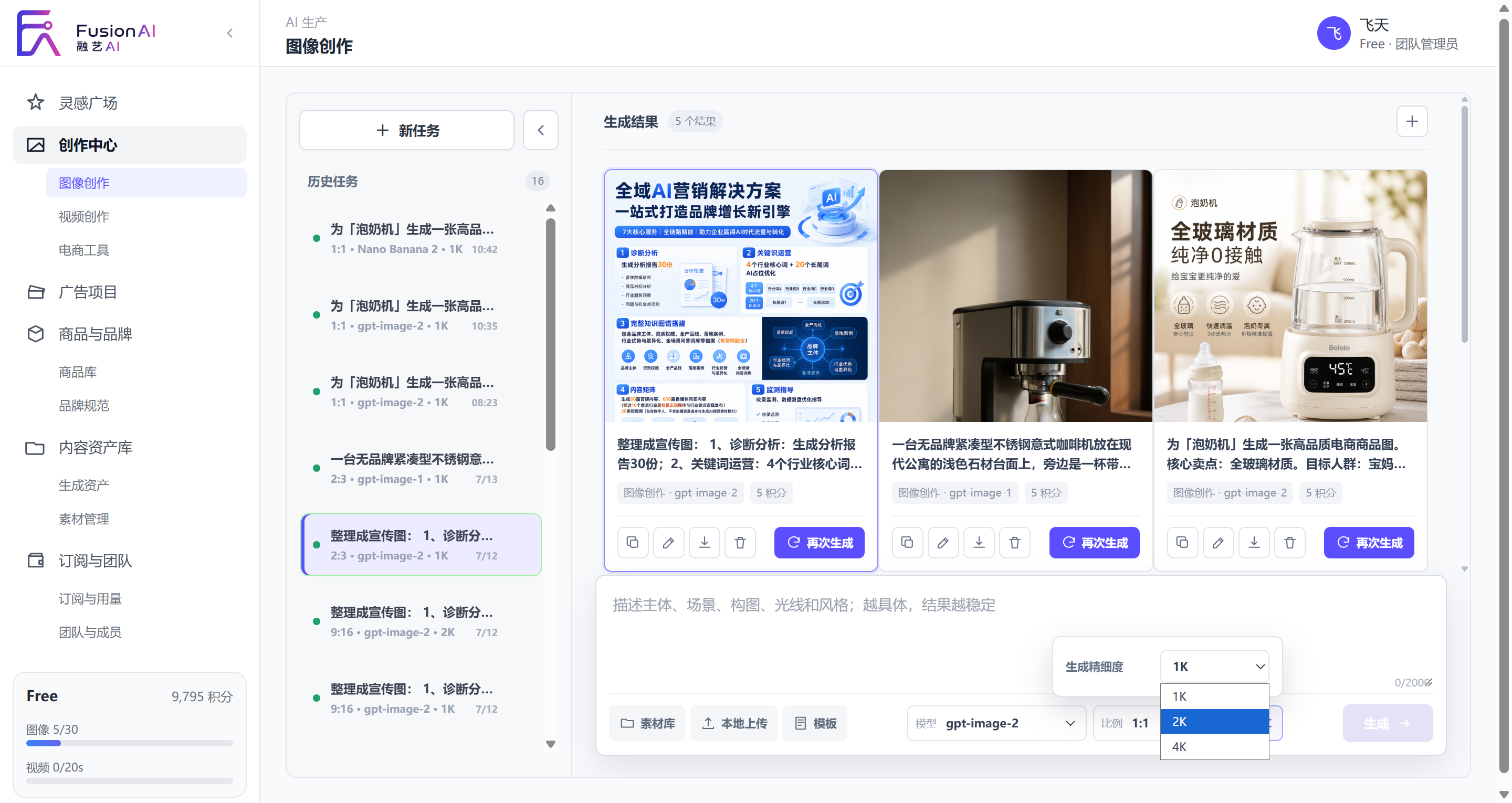Select the 创作中心 sidebar section

click(130, 145)
